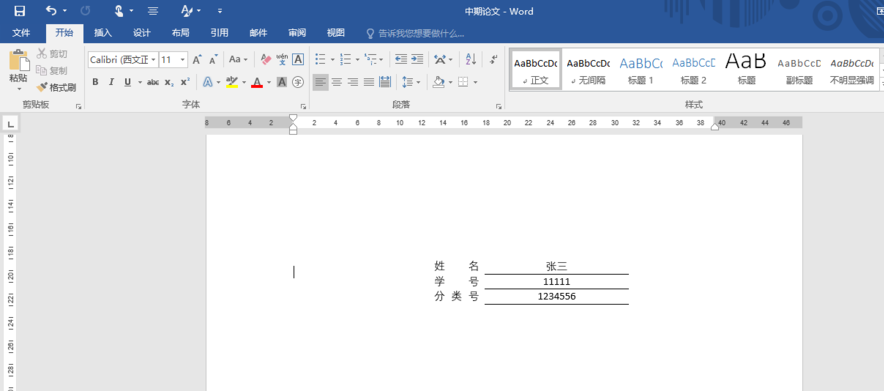This screenshot has height=391, width=884.
Task: Click the Save icon in quick access toolbar
Action: [x=19, y=11]
